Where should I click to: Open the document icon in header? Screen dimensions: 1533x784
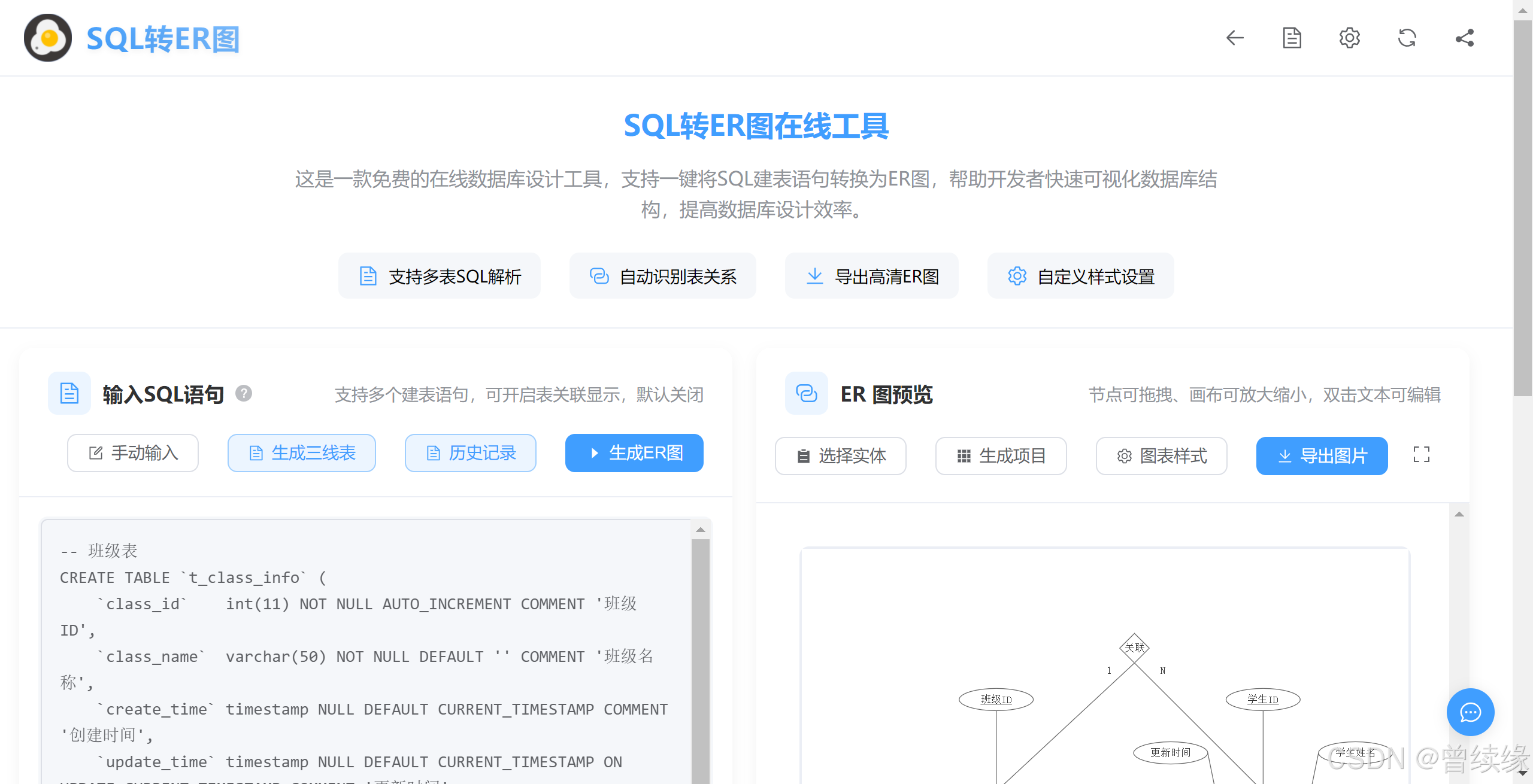coord(1292,38)
